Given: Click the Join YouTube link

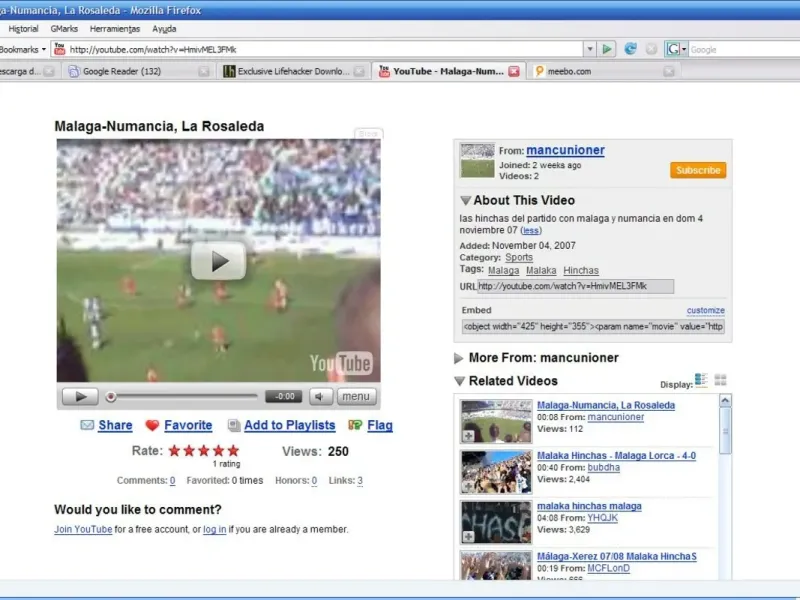Looking at the screenshot, I should point(83,530).
